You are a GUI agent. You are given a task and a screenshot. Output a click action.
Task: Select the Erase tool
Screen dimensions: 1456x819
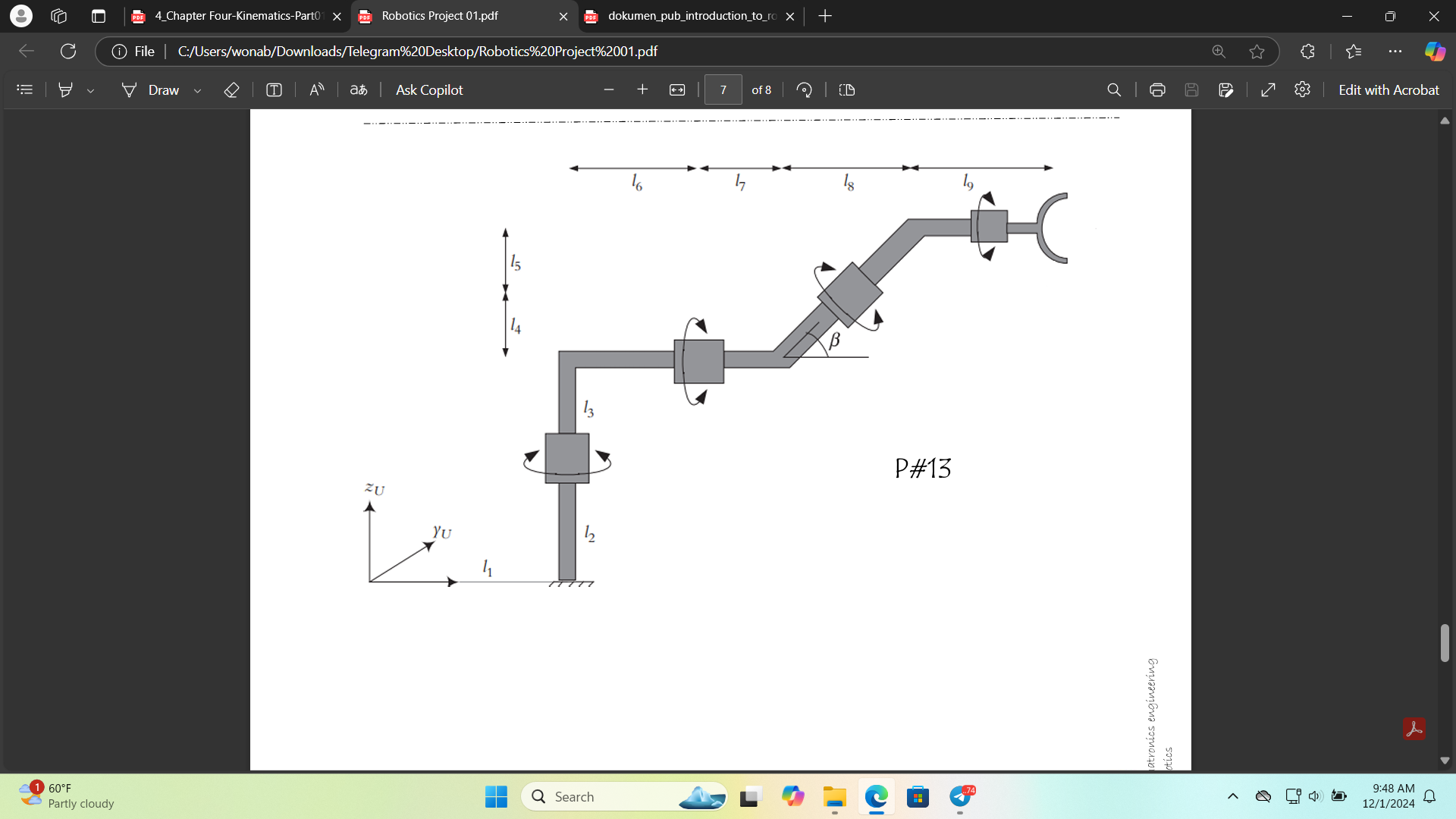(x=231, y=89)
